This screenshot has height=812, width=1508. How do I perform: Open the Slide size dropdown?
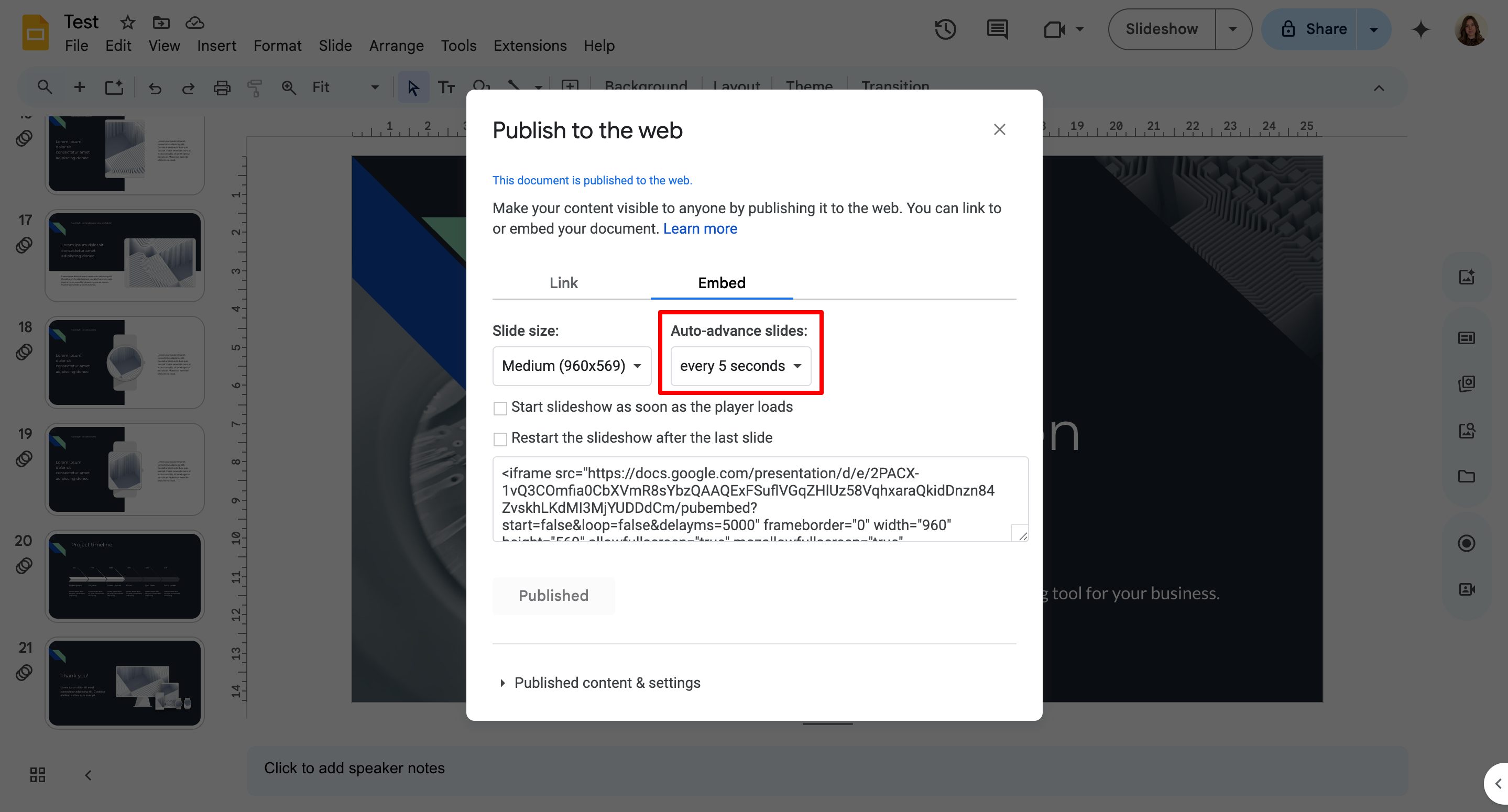(572, 366)
